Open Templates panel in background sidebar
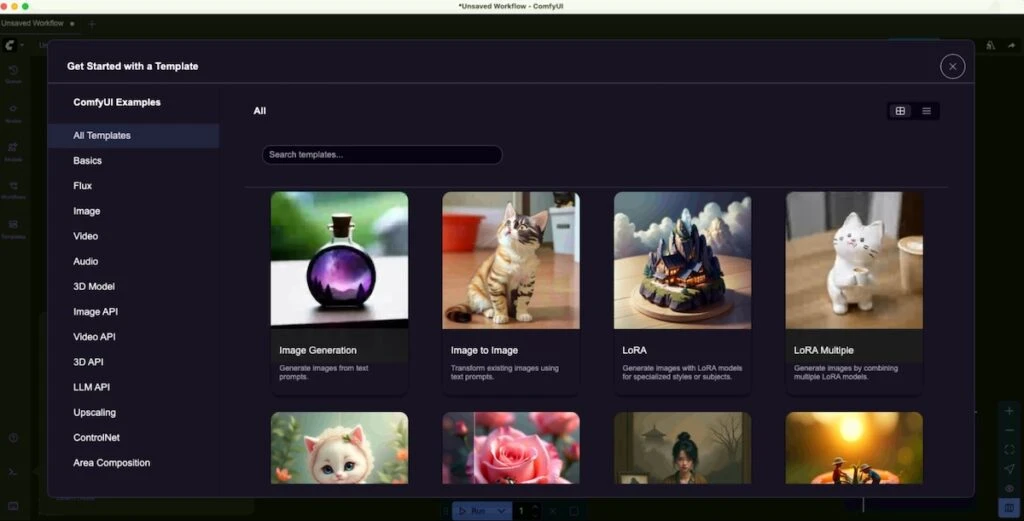 tap(13, 229)
